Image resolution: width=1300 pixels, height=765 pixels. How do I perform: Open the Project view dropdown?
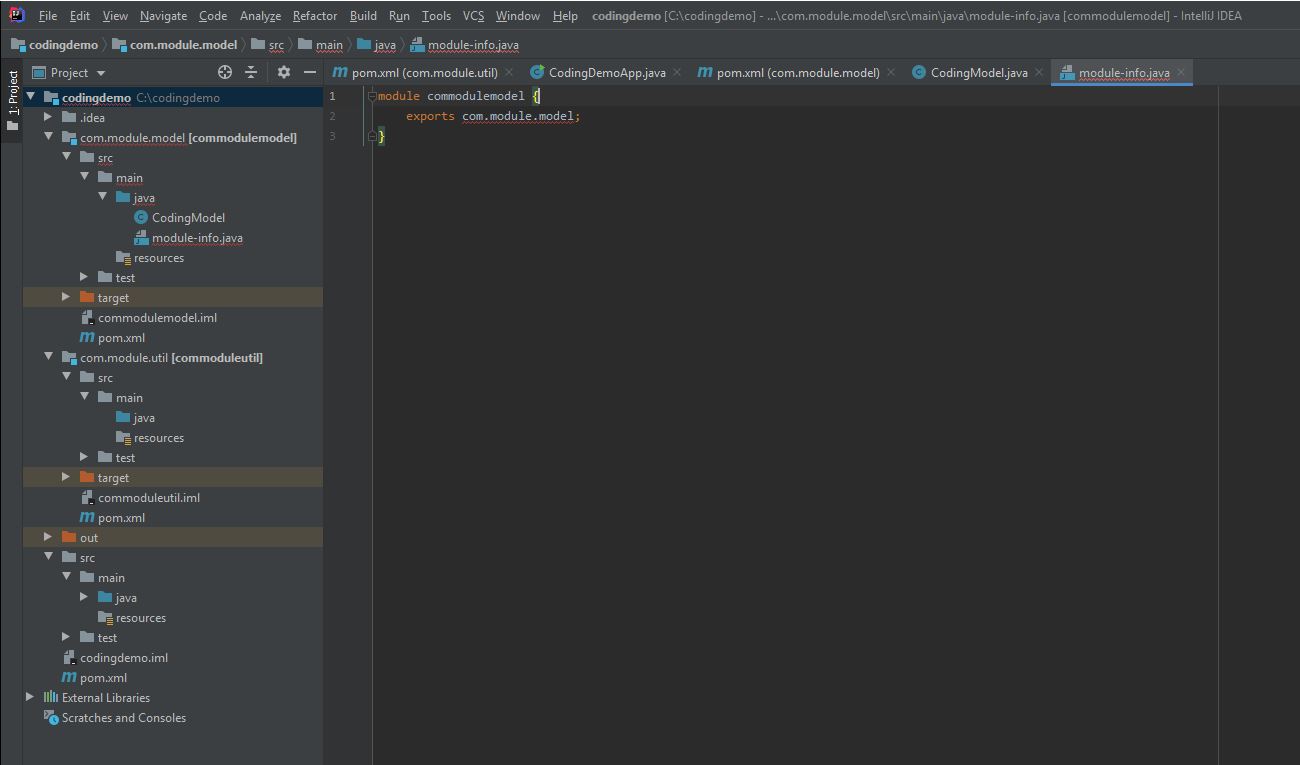click(x=69, y=72)
